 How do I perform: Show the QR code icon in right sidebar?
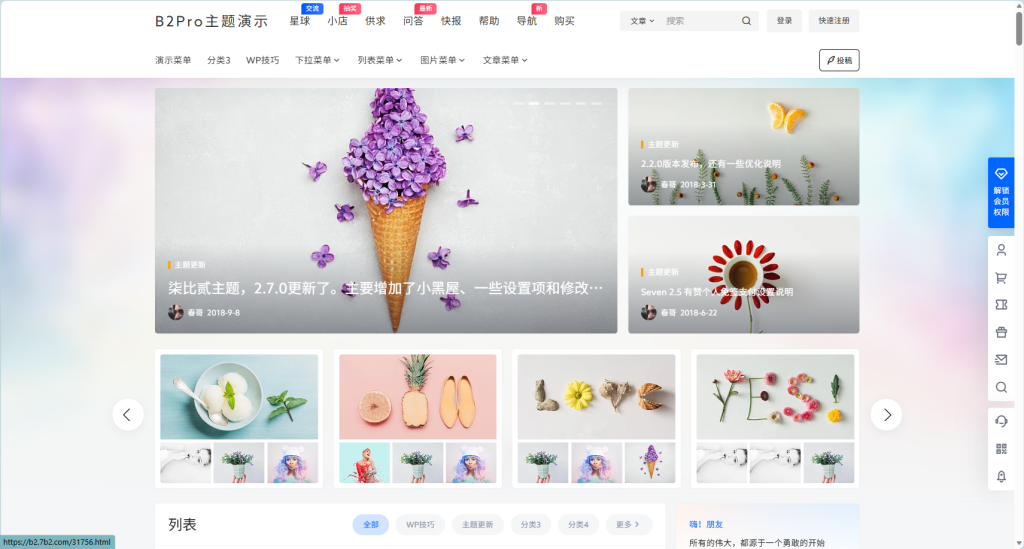(1001, 448)
